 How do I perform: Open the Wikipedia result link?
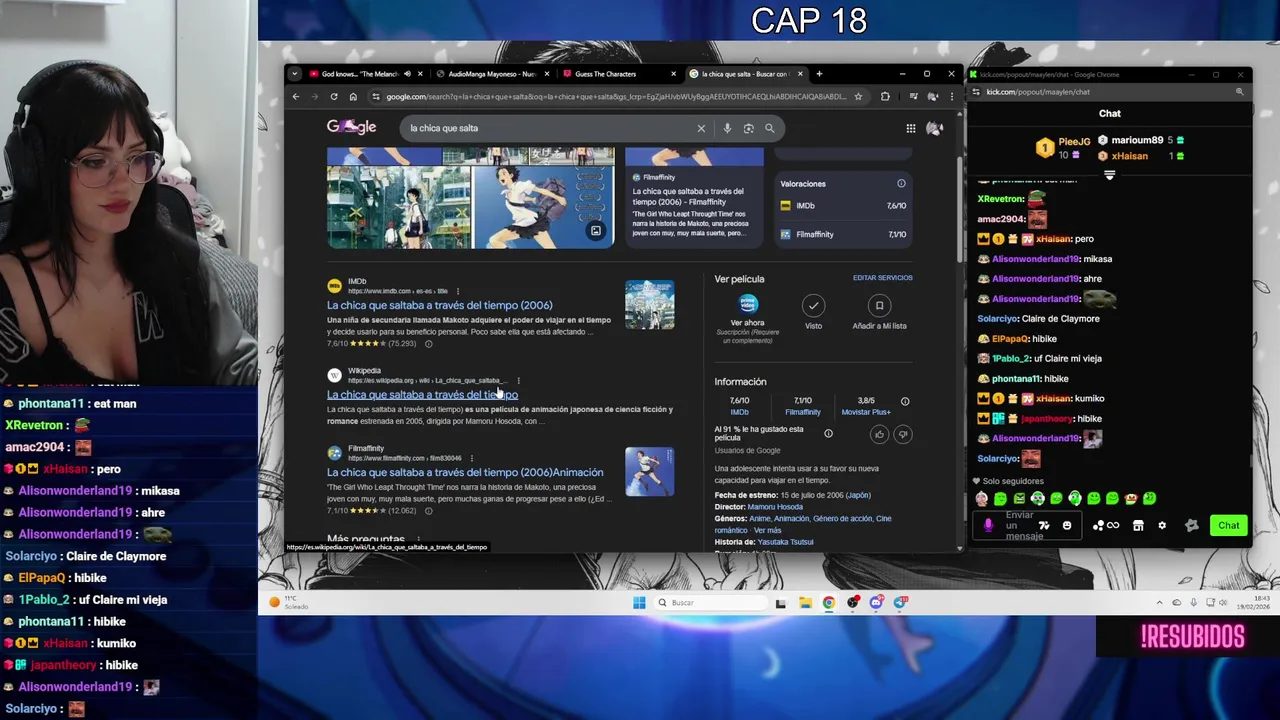[x=422, y=394]
